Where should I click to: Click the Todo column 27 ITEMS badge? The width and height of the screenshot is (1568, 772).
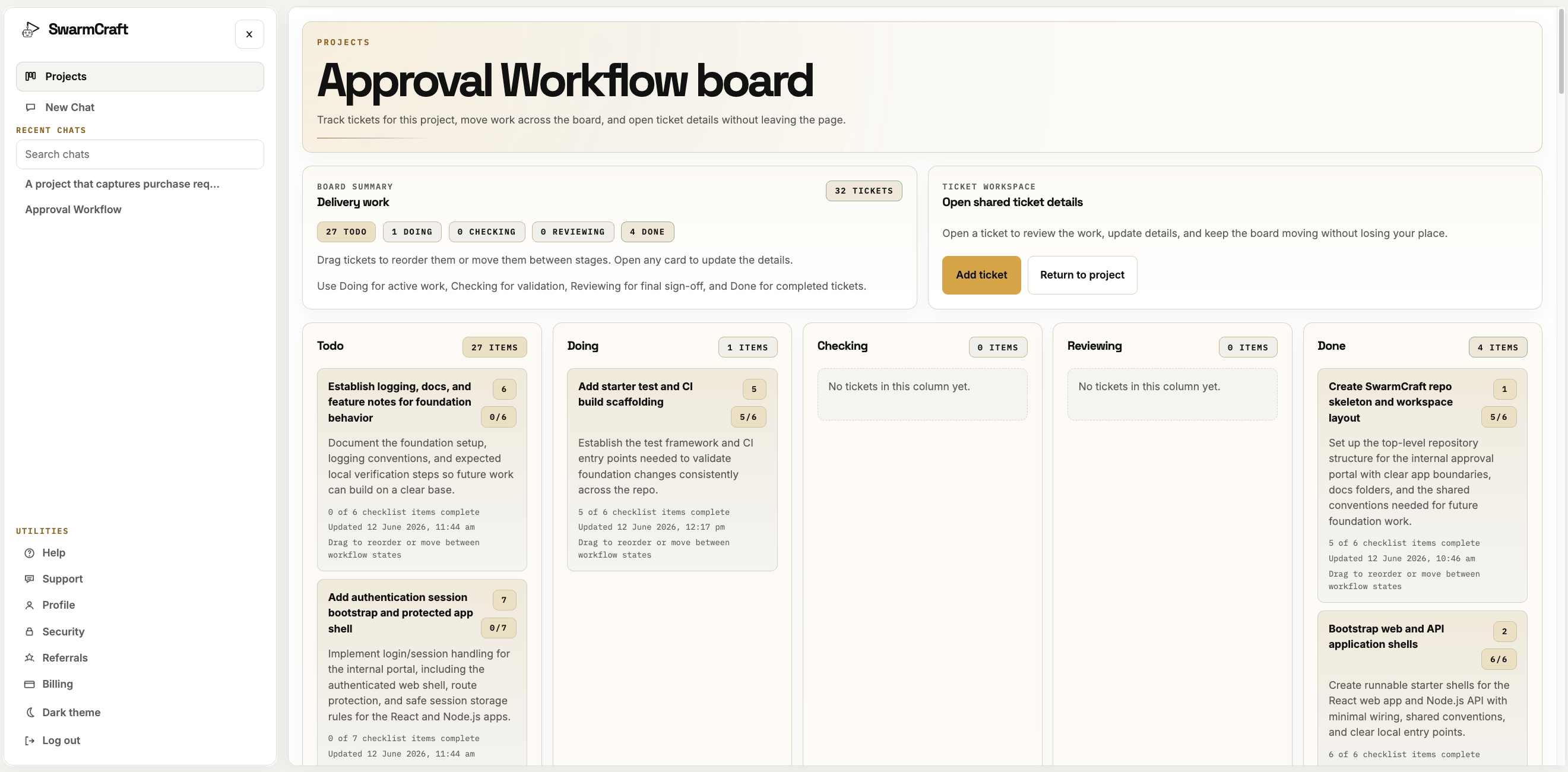494,347
